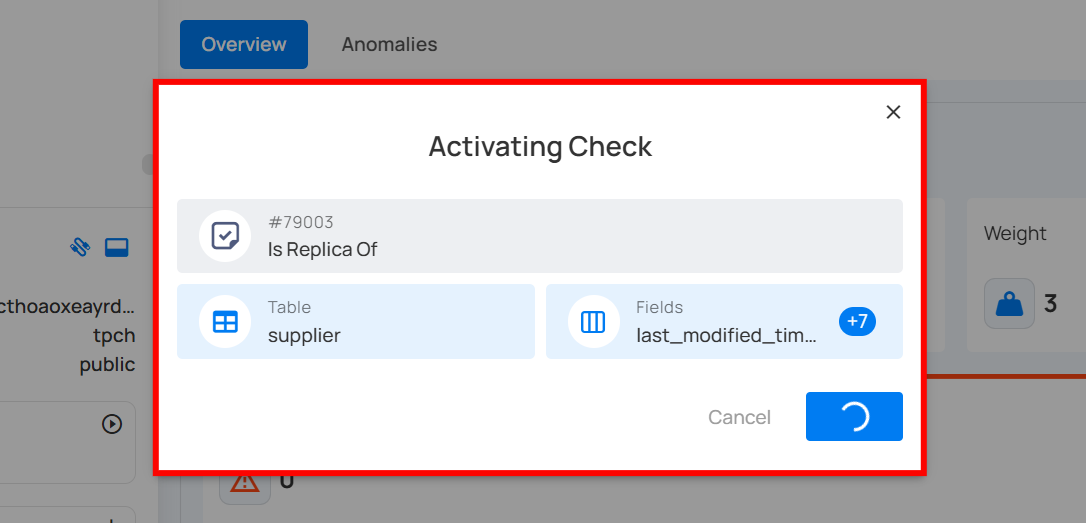The image size is (1086, 523).
Task: Switch to the Overview tab
Action: (x=244, y=44)
